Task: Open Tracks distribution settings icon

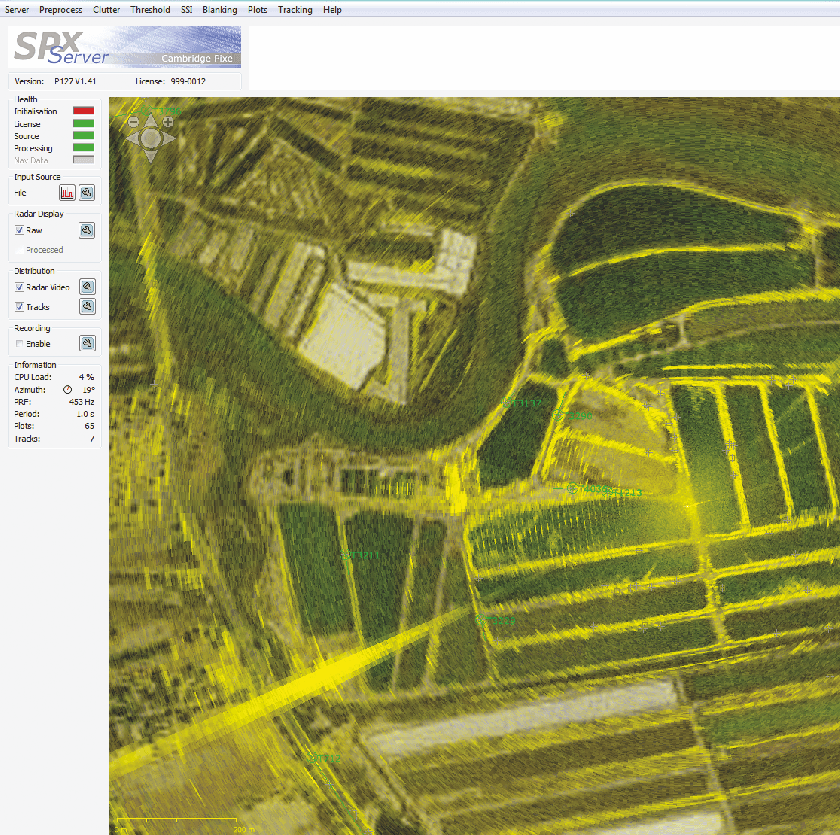Action: [x=87, y=306]
